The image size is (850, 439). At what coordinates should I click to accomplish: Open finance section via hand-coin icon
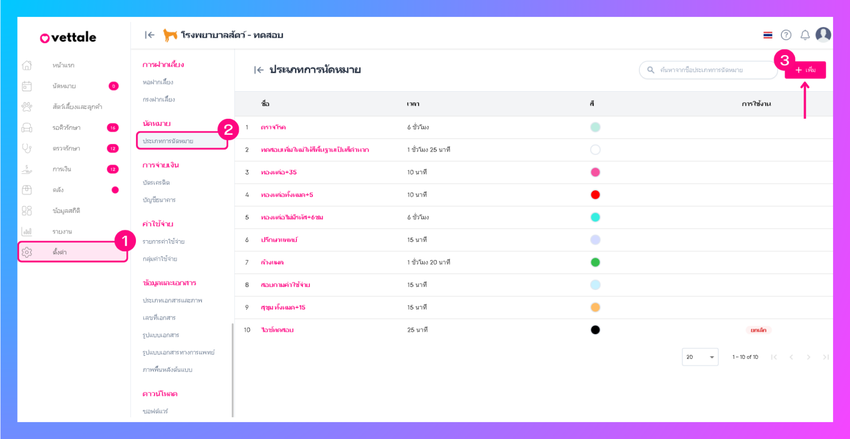(x=27, y=169)
